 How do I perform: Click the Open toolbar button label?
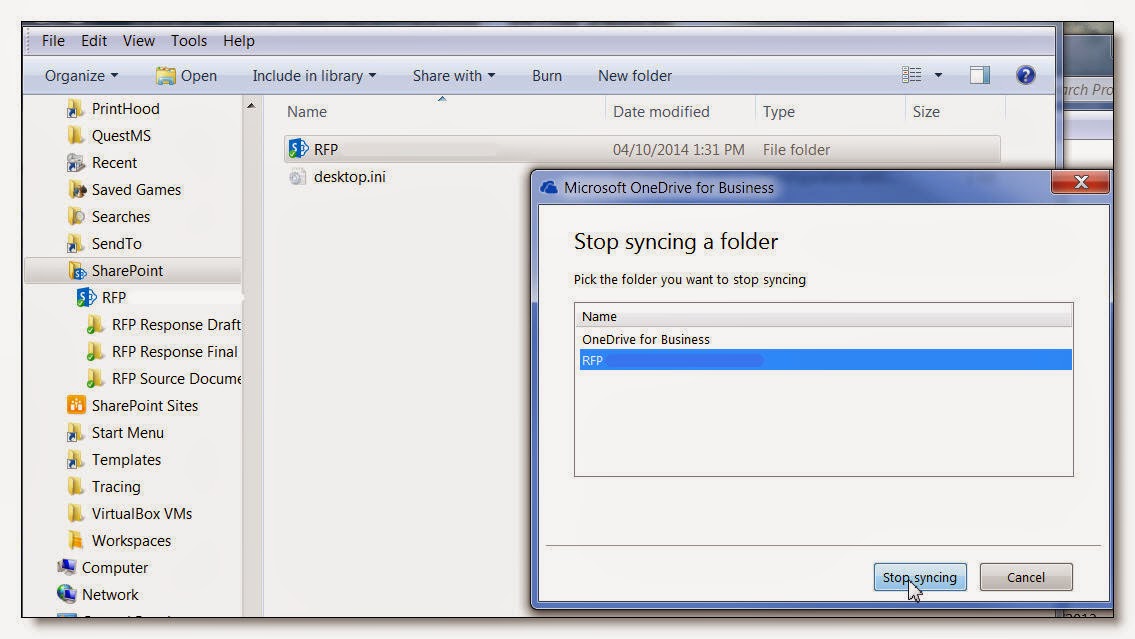pyautogui.click(x=198, y=76)
